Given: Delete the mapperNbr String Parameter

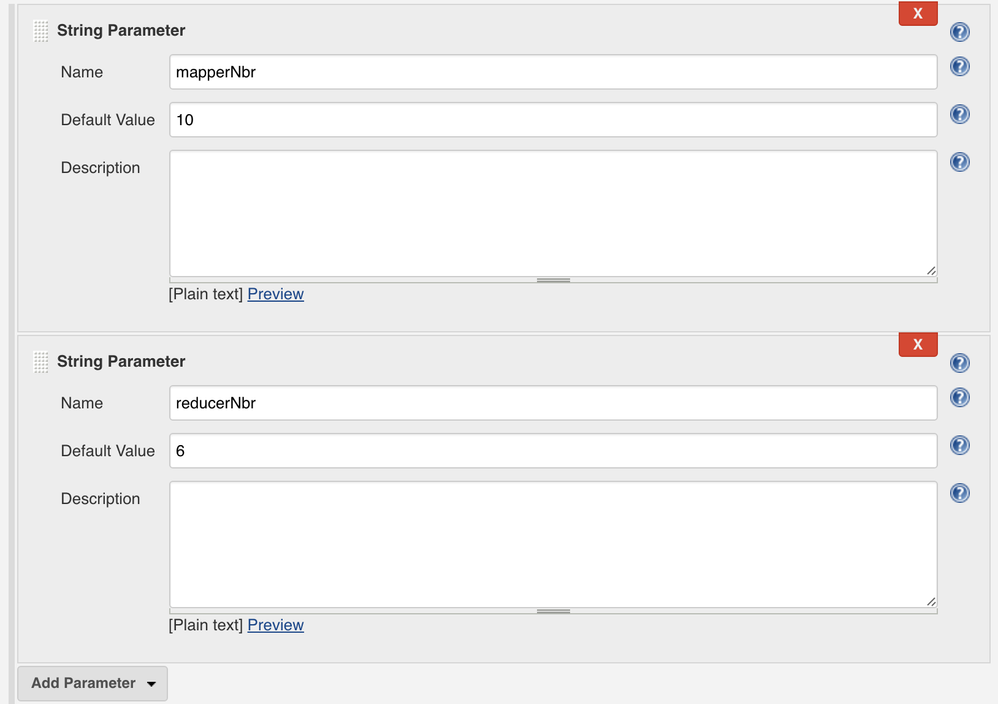Looking at the screenshot, I should point(918,14).
